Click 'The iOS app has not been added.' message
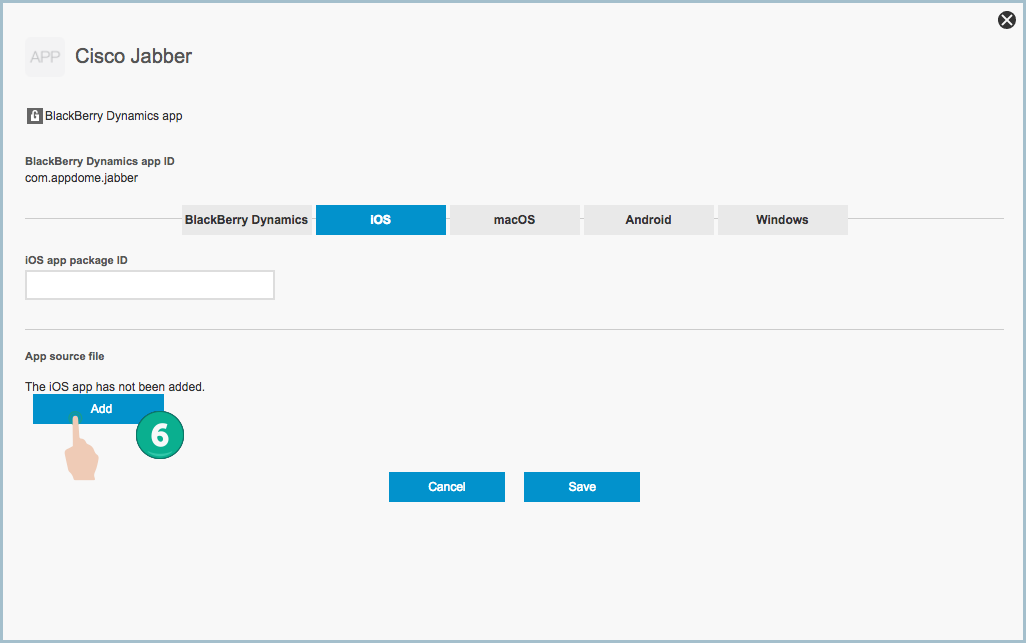Screen dimensions: 1026x643 (x=115, y=387)
